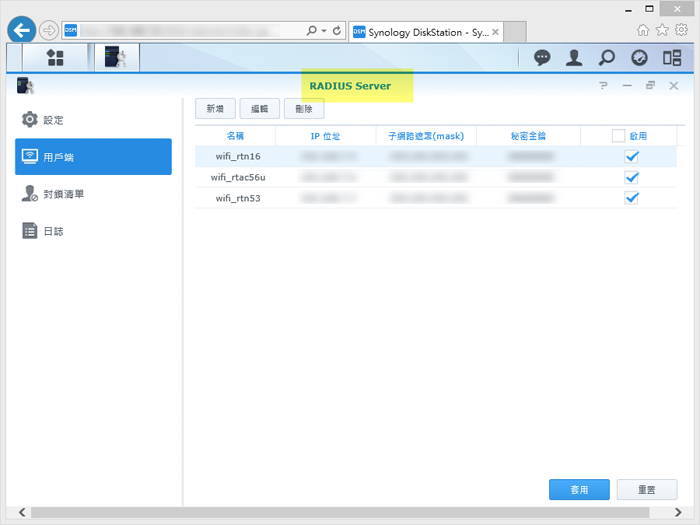Open the 設定 settings section
700x525 pixels.
point(93,120)
